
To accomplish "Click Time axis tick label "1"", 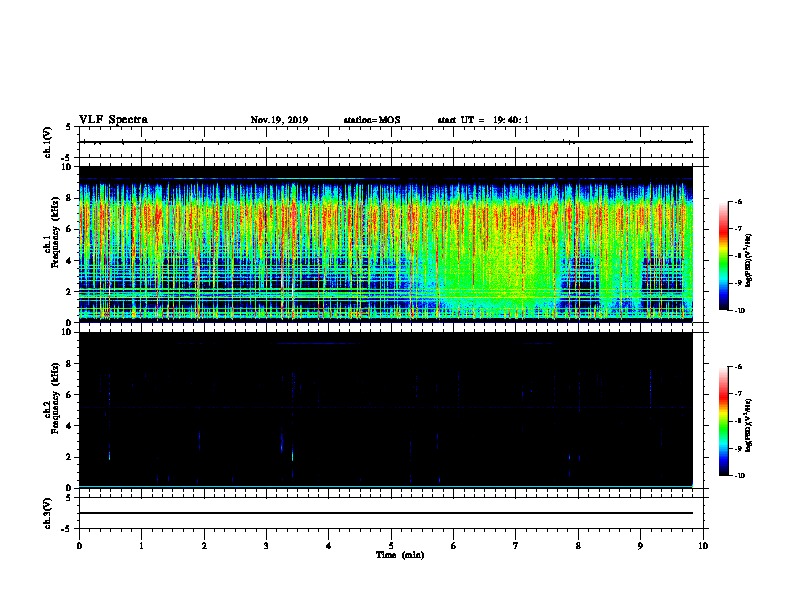I will tap(141, 546).
